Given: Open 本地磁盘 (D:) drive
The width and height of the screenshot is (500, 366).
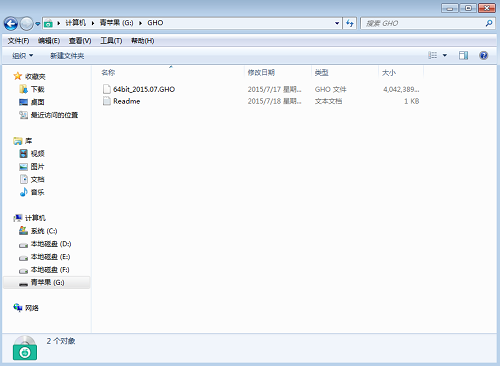Looking at the screenshot, I should [x=51, y=244].
